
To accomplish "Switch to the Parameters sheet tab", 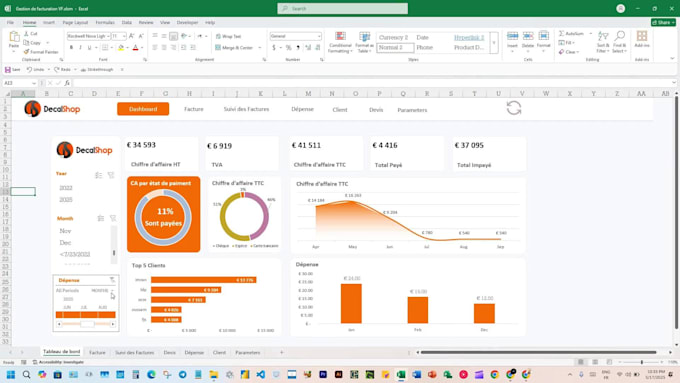I will [x=248, y=353].
